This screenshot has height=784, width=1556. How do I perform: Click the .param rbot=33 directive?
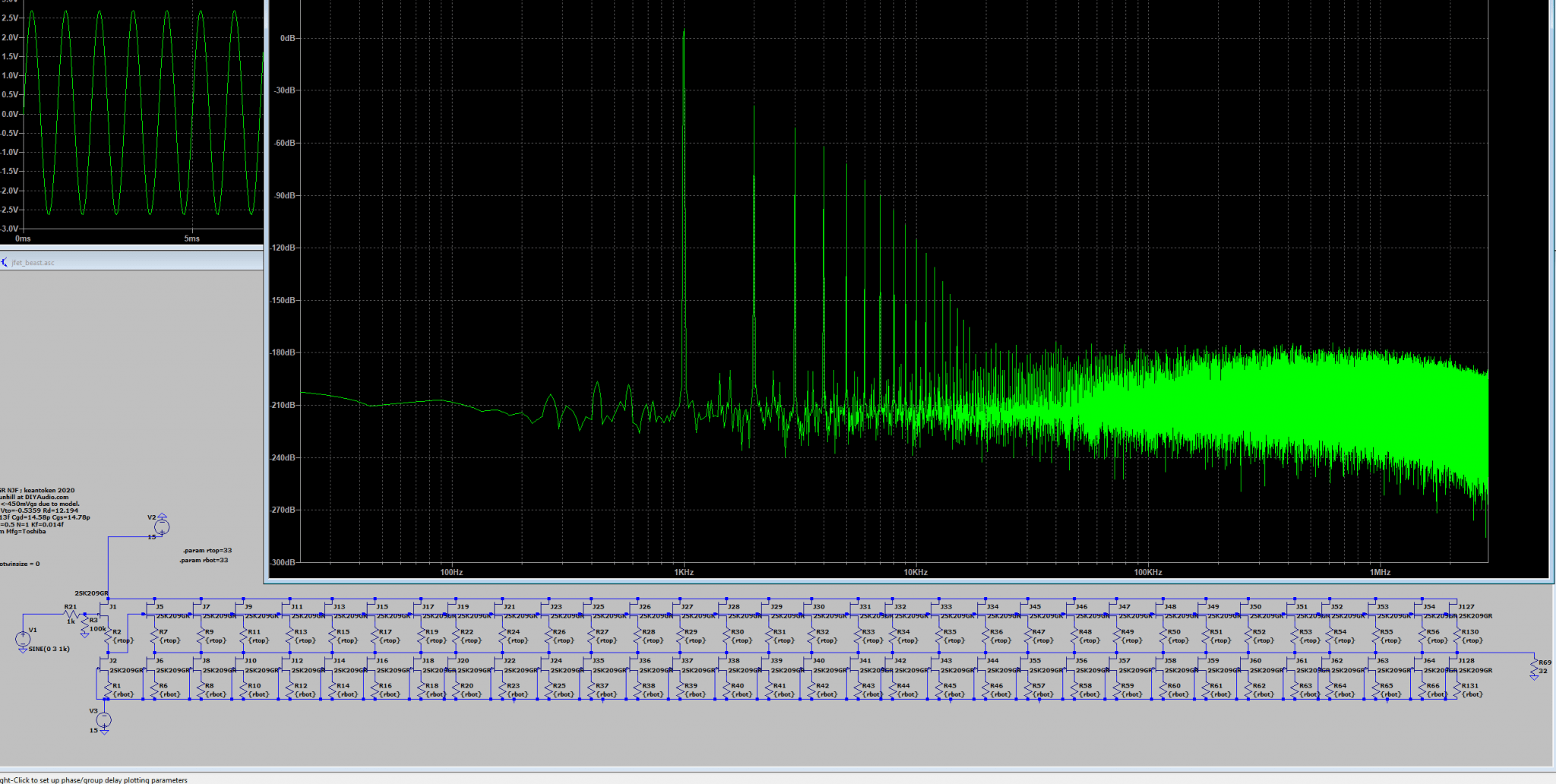tap(204, 560)
